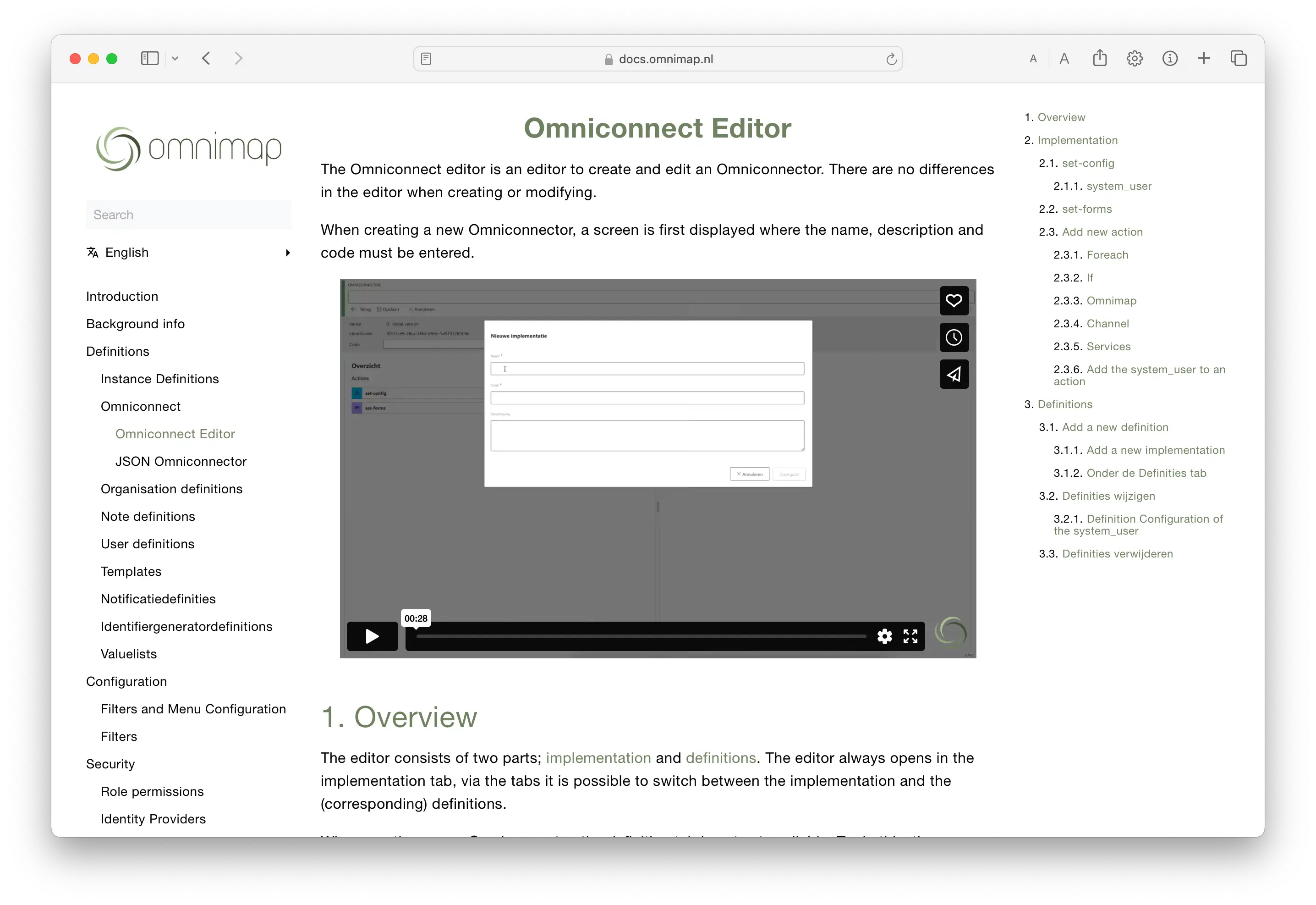Open the JSON Omniconnector page
1316x905 pixels.
(181, 462)
